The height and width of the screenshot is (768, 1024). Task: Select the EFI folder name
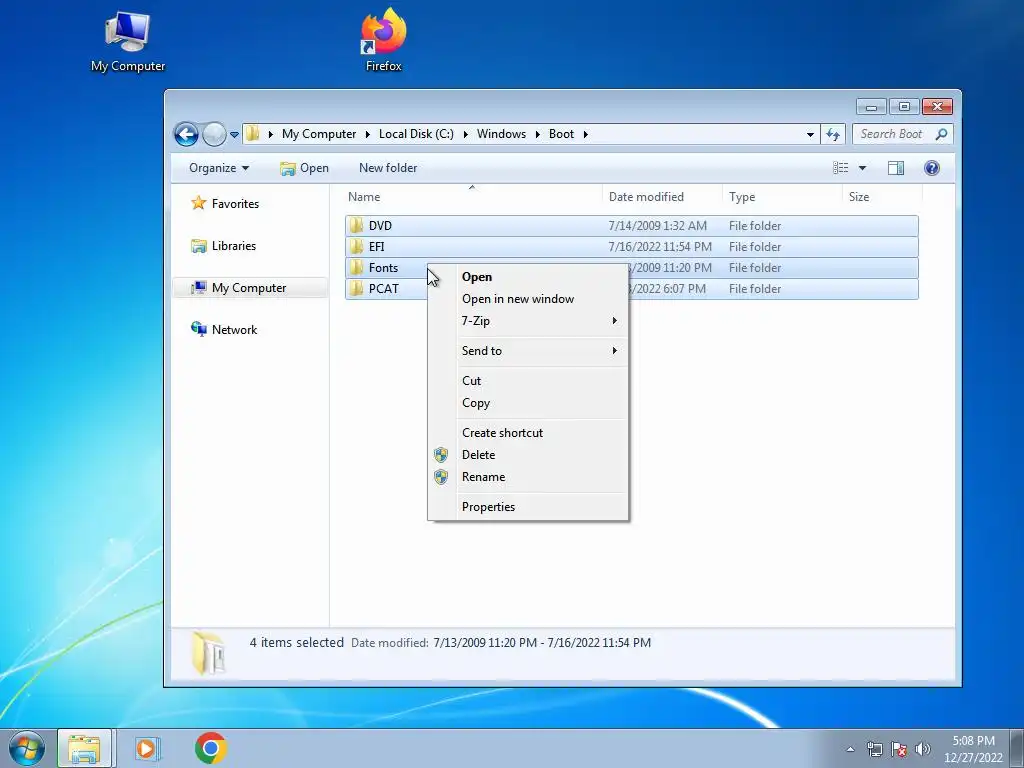(x=376, y=247)
